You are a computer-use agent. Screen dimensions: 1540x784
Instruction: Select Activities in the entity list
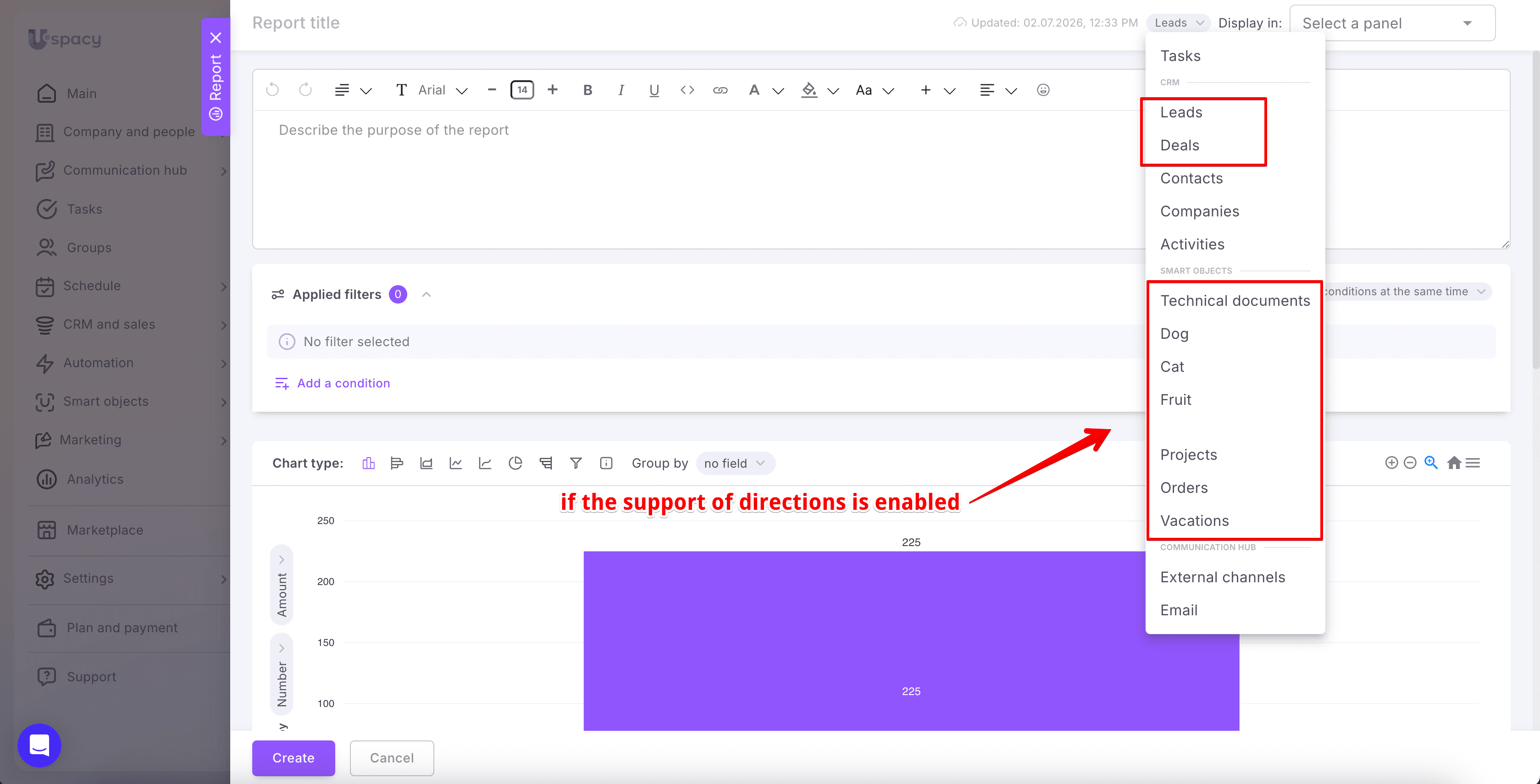click(1235, 244)
